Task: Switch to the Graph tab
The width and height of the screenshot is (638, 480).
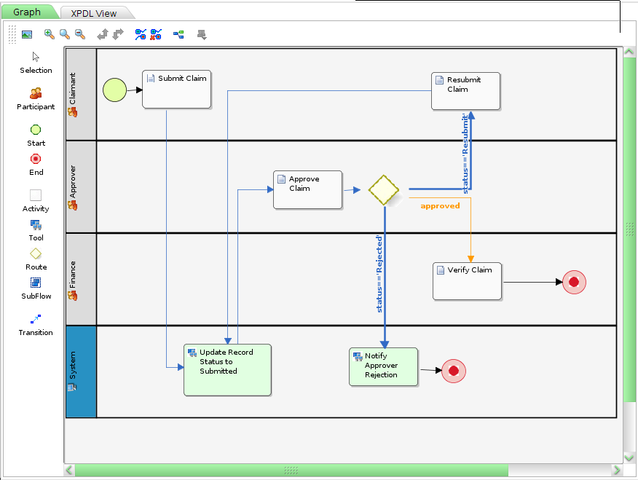Action: click(27, 12)
